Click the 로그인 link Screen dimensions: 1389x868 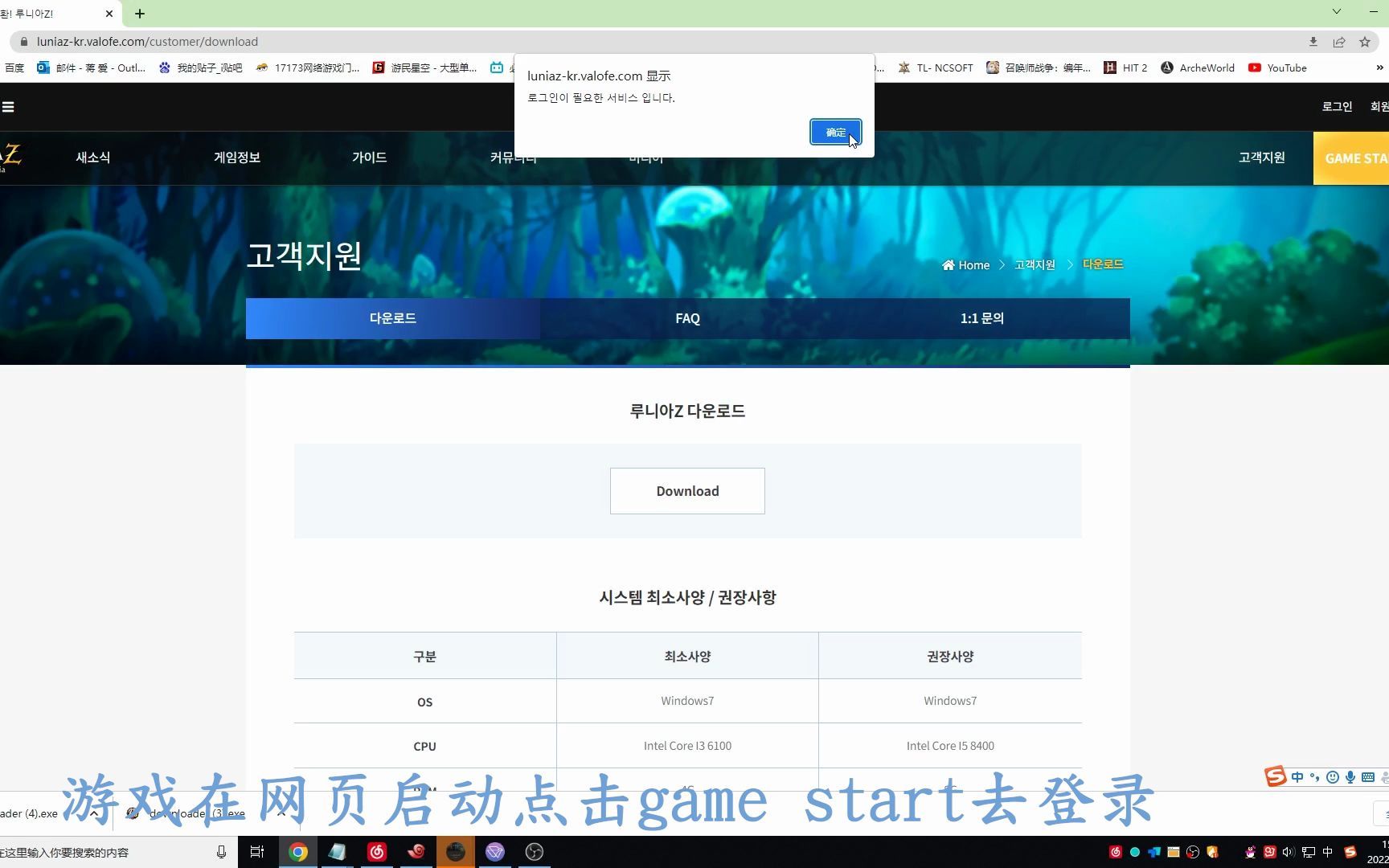point(1337,106)
